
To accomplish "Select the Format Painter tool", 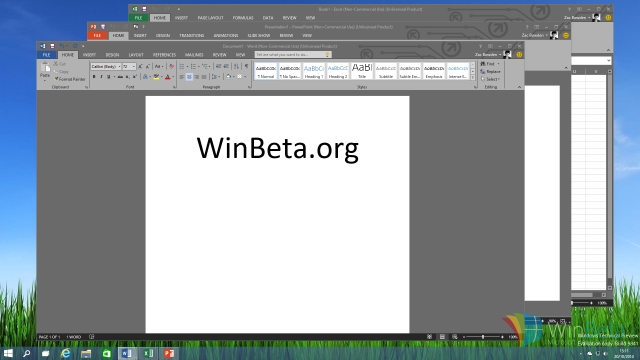I will click(x=70, y=79).
